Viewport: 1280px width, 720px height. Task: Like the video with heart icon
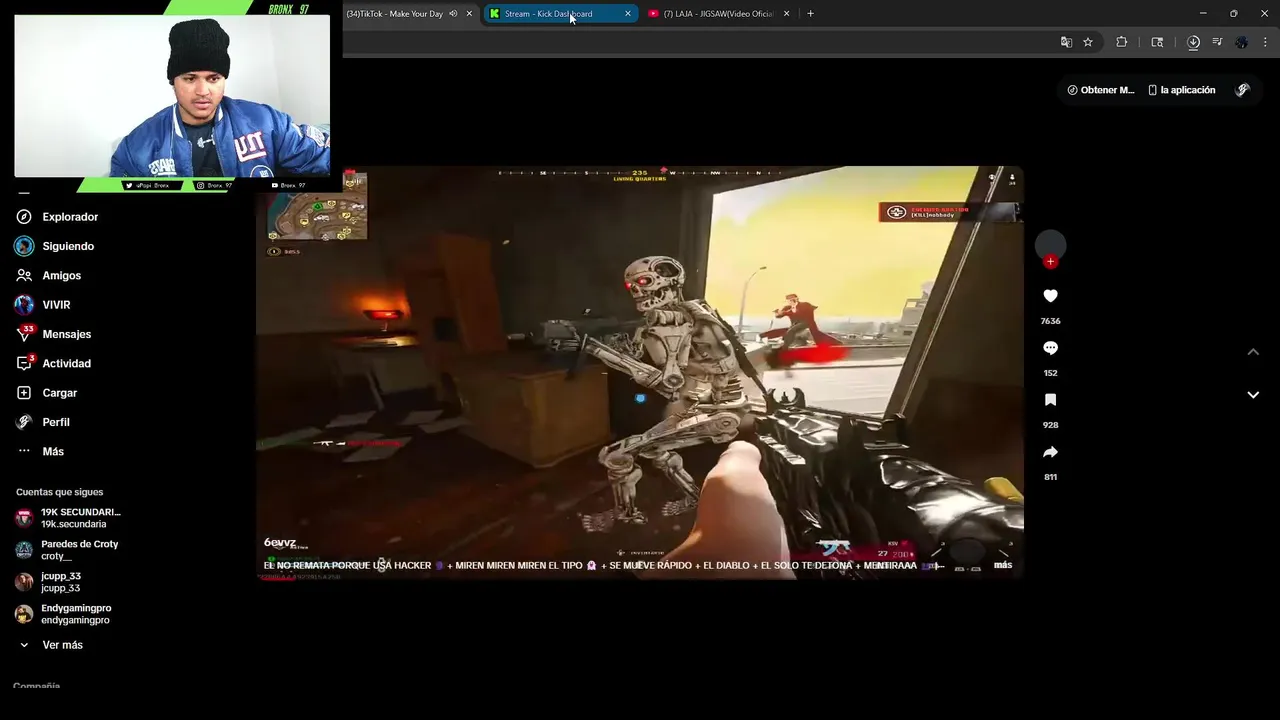click(1050, 296)
